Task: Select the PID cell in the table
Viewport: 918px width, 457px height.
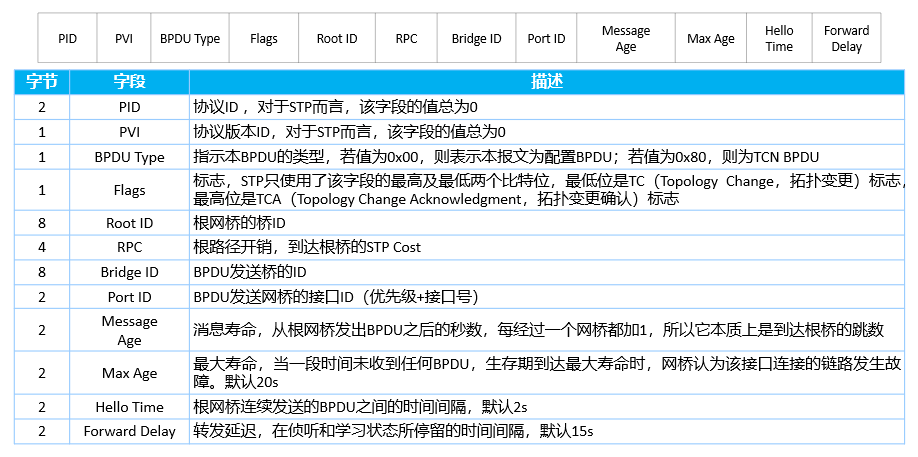Action: coord(129,107)
